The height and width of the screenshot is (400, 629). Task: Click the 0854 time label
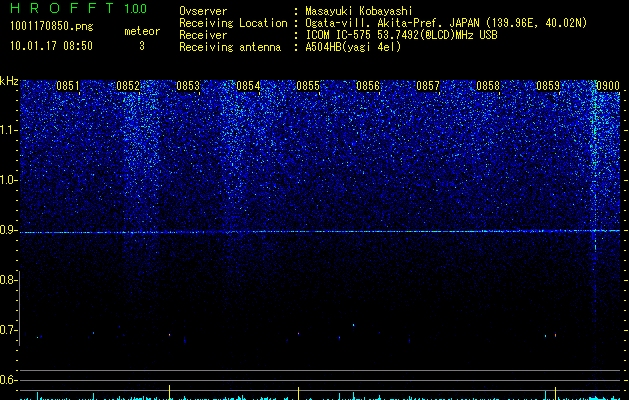coord(248,85)
